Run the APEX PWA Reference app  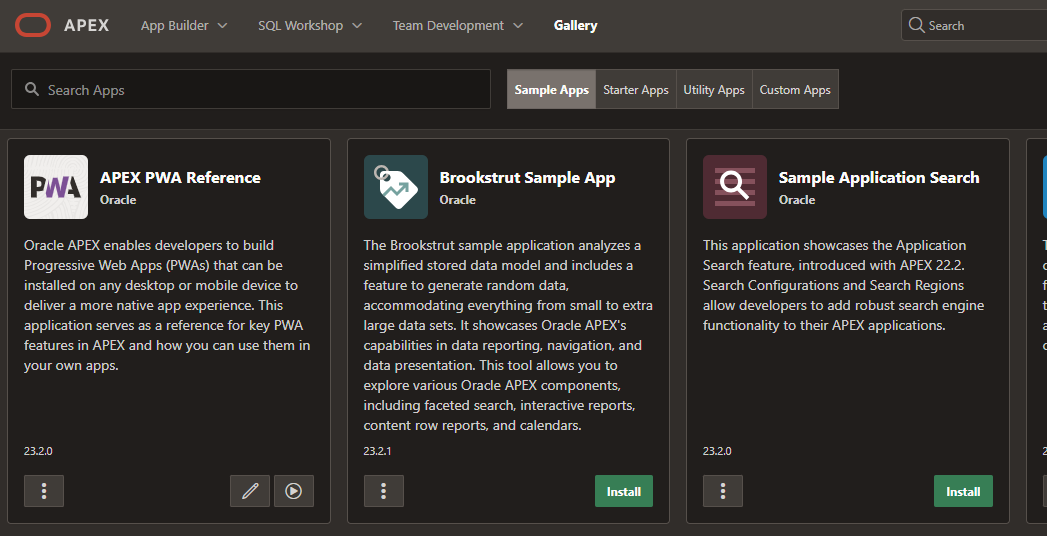coord(294,491)
